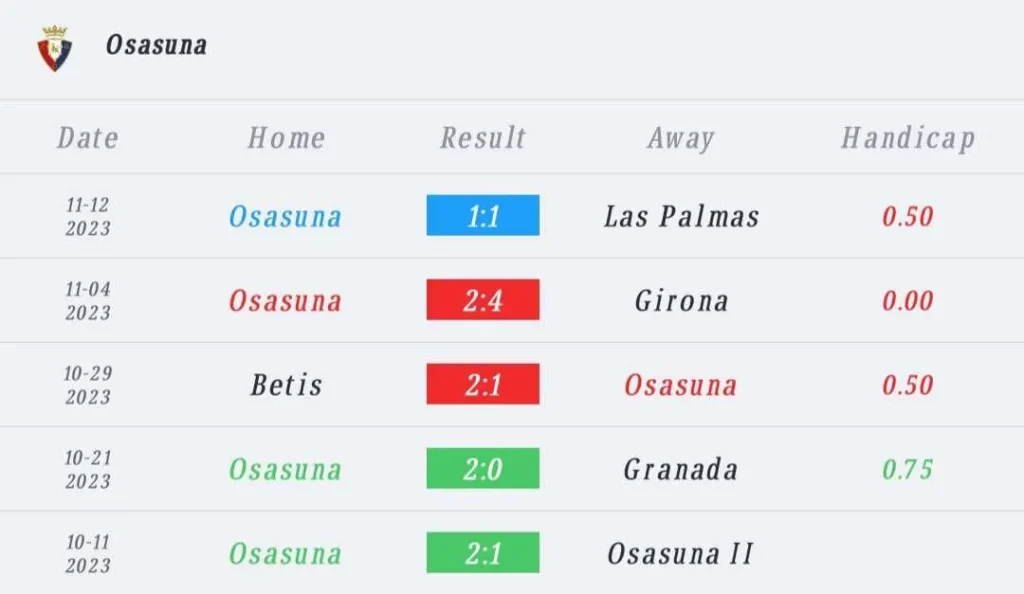Click the green 0.75 handicap value
The width and height of the screenshot is (1024, 594).
pos(907,469)
